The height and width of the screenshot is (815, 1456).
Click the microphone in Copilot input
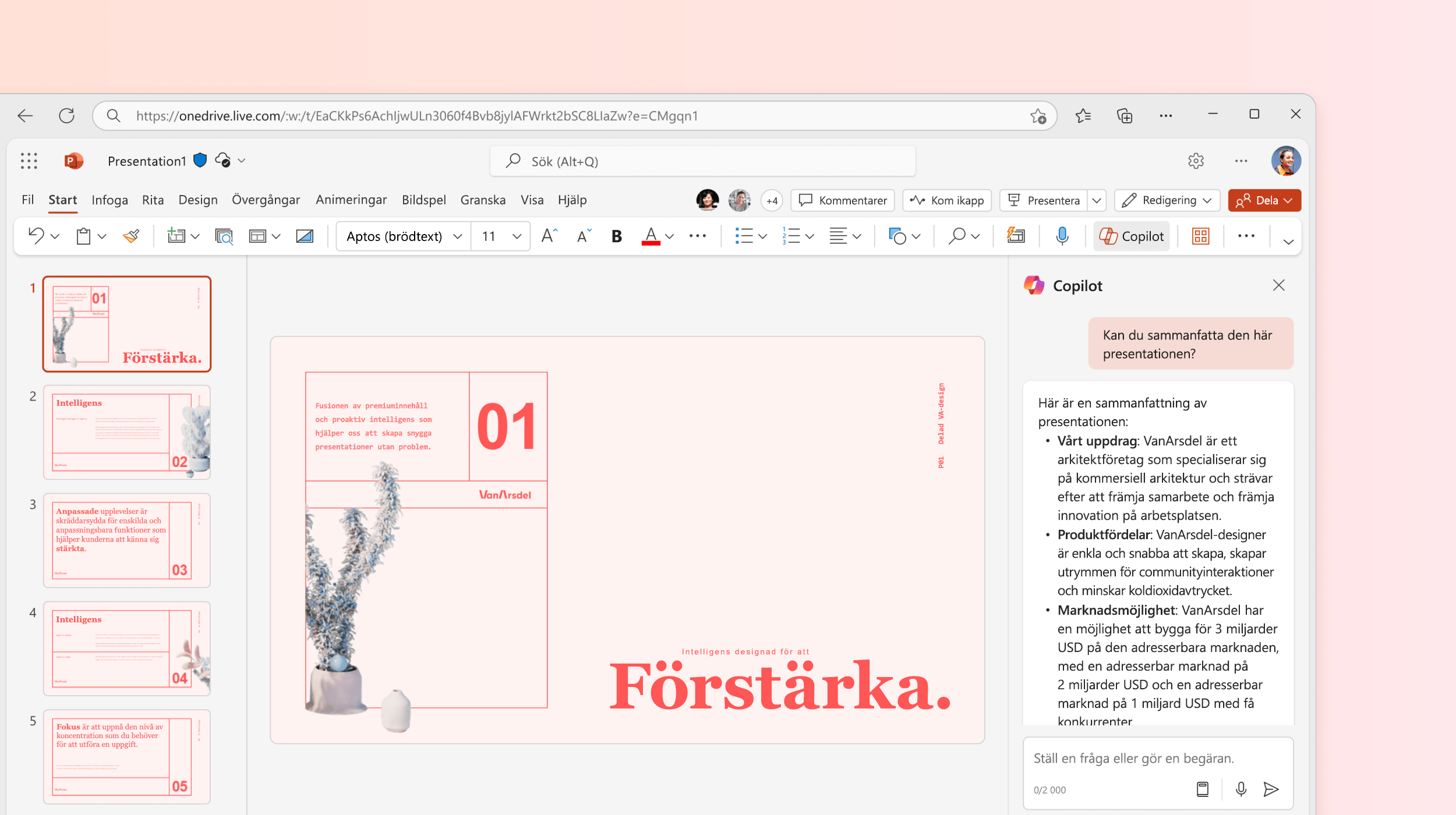(1241, 789)
